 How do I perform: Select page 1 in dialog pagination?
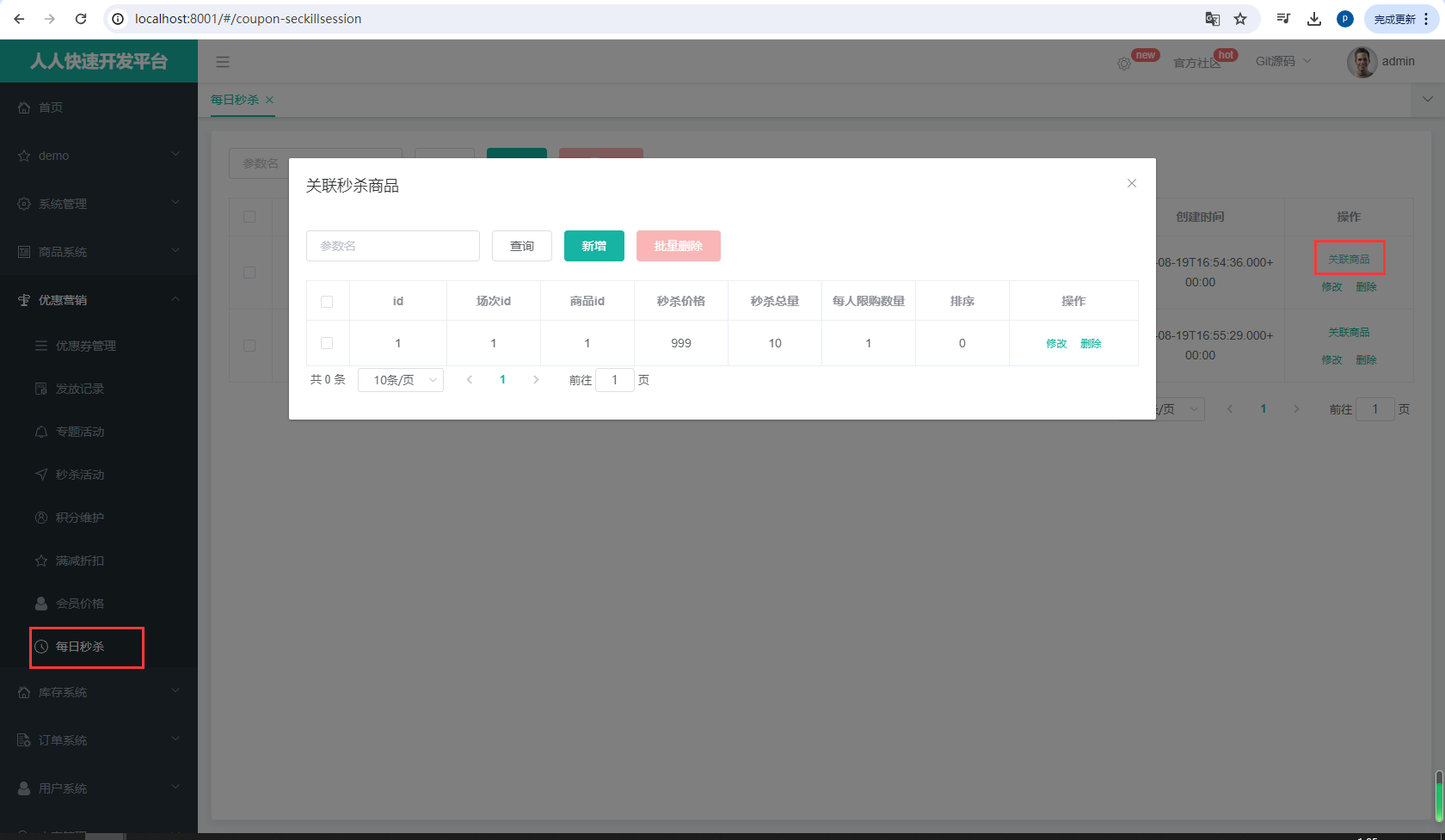(502, 380)
